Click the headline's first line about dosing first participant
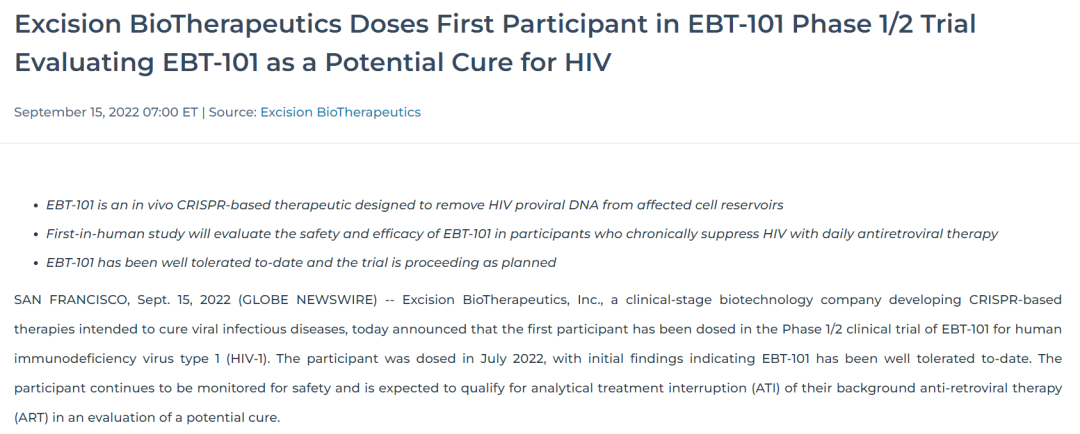This screenshot has height=434, width=1080. [495, 24]
